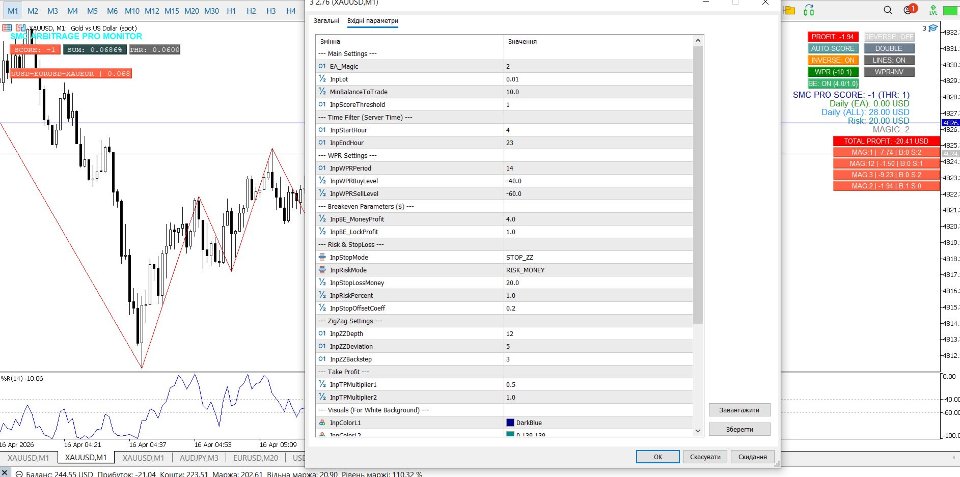
Task: Select the H4 timeframe button
Action: (291, 10)
